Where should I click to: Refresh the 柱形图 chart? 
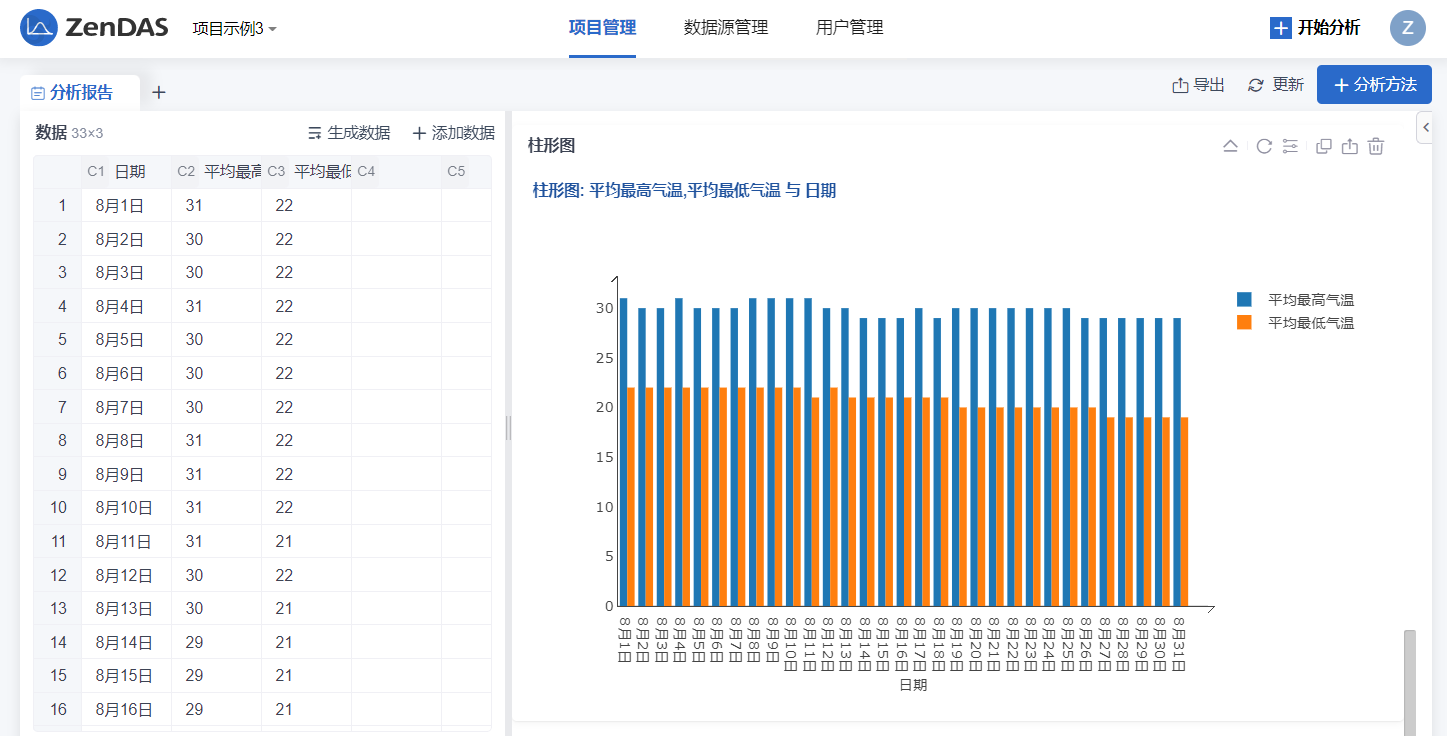tap(1264, 146)
